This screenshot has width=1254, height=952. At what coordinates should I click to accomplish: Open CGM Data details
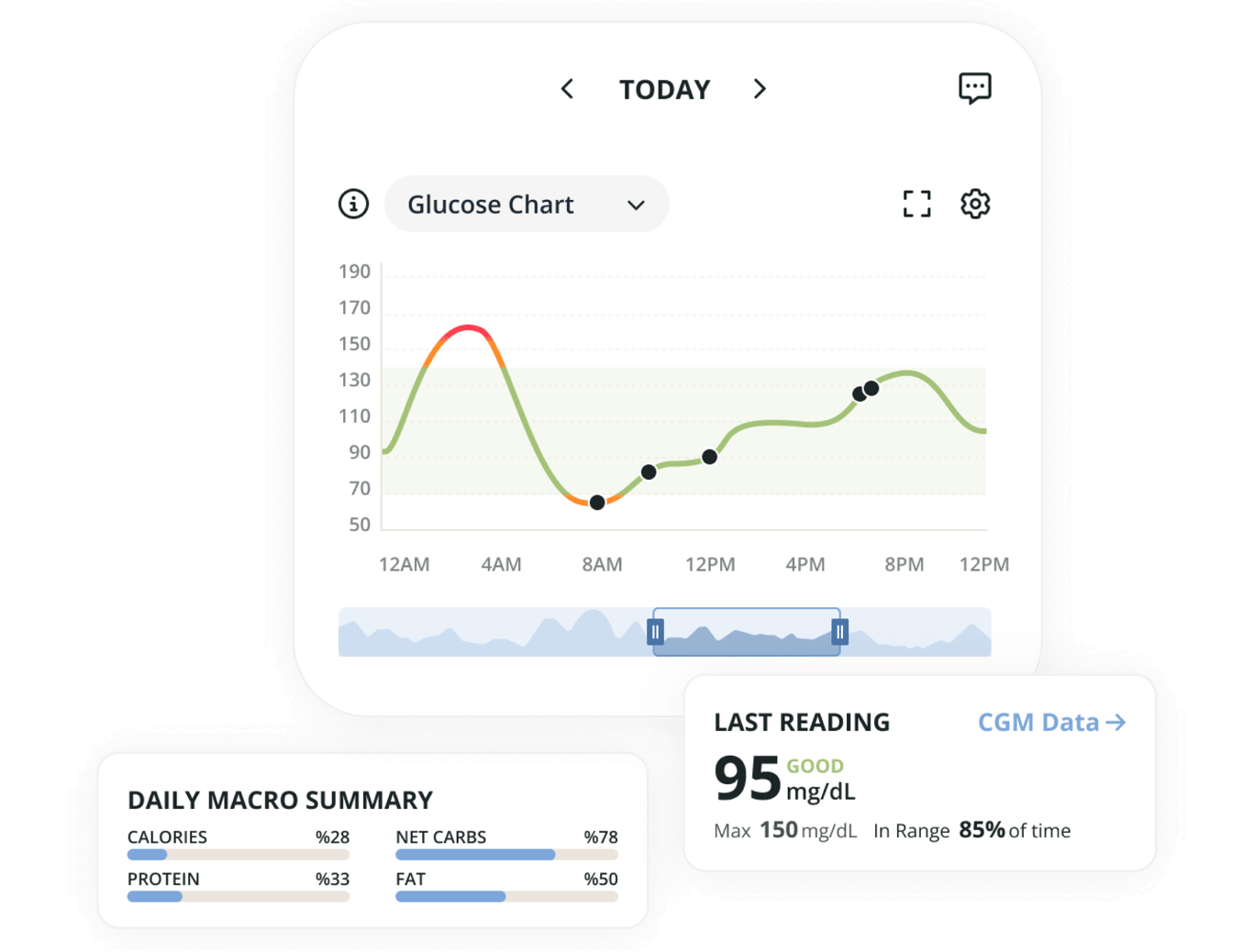(x=1038, y=723)
